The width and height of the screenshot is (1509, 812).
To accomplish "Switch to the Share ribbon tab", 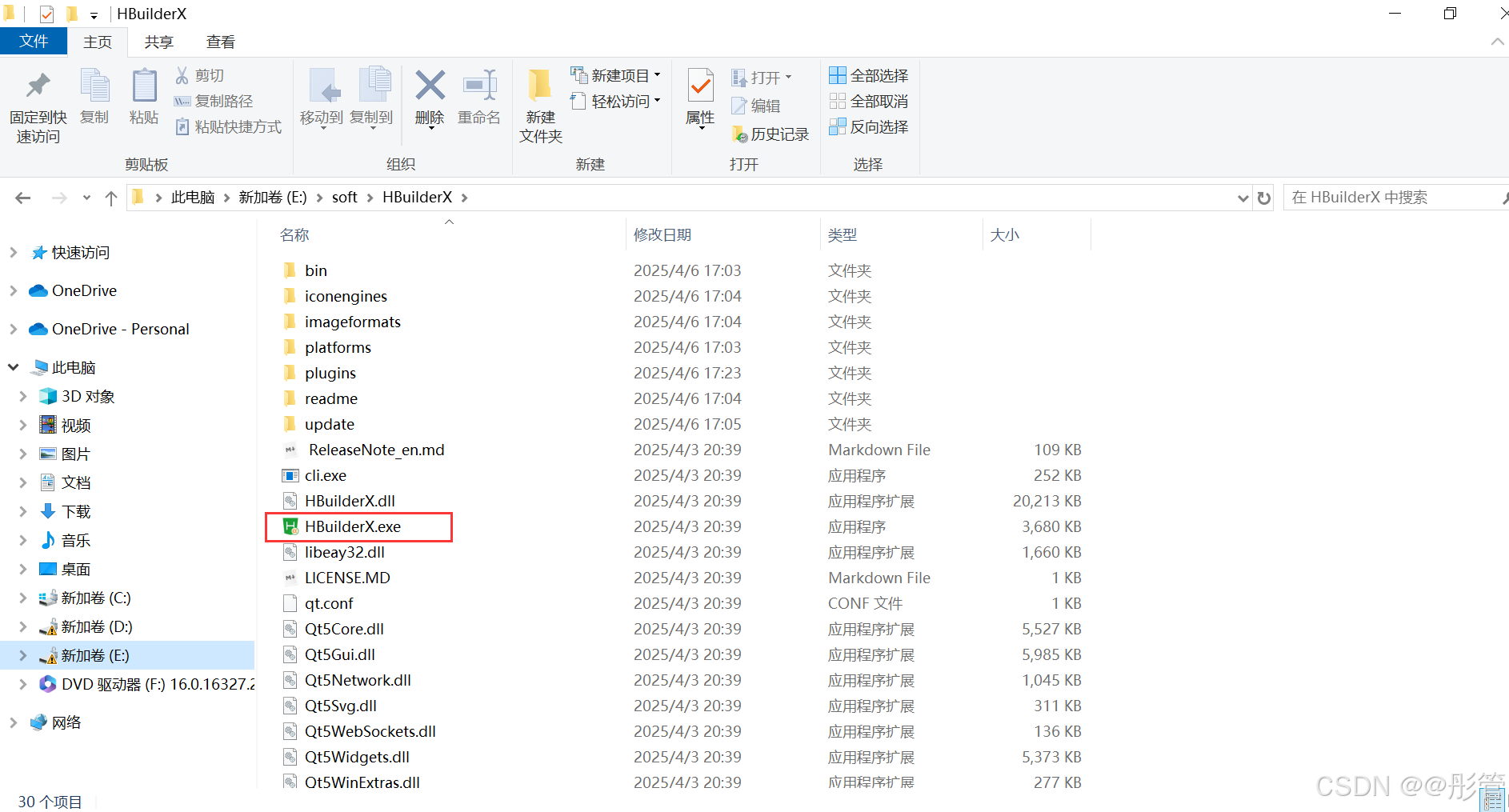I will pyautogui.click(x=159, y=42).
